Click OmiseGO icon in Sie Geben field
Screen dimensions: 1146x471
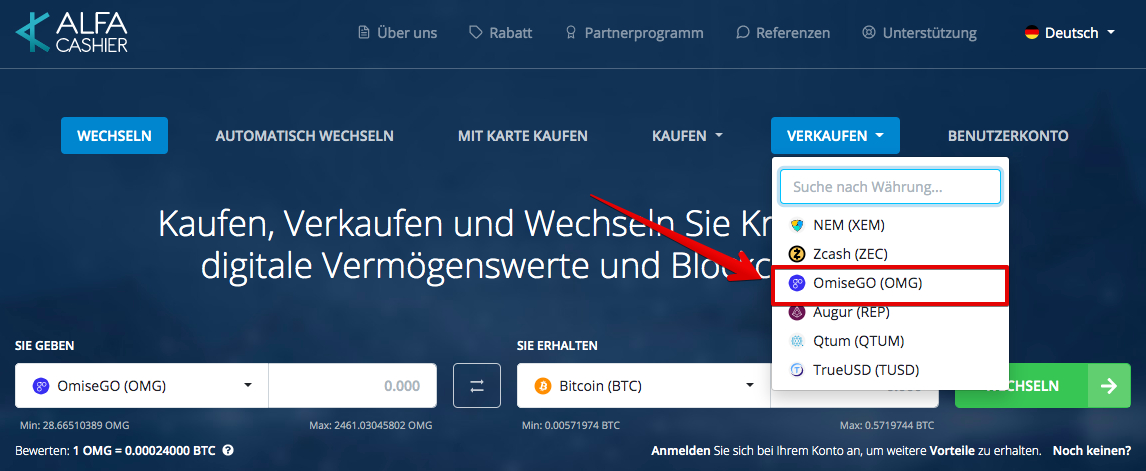click(41, 385)
